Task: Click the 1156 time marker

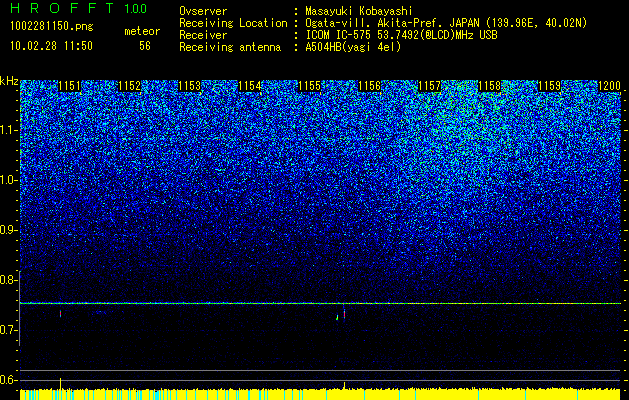Action: click(x=369, y=86)
